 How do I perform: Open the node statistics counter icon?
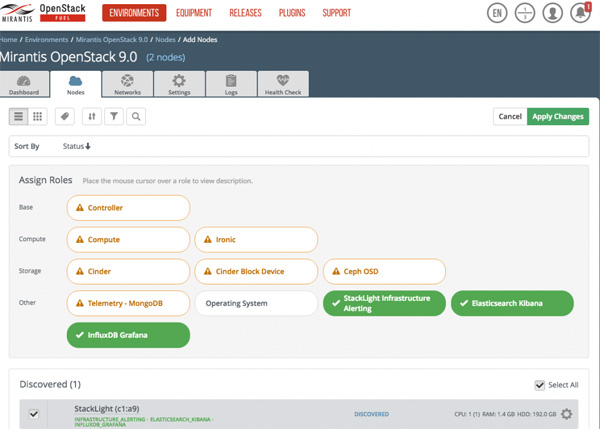(525, 13)
